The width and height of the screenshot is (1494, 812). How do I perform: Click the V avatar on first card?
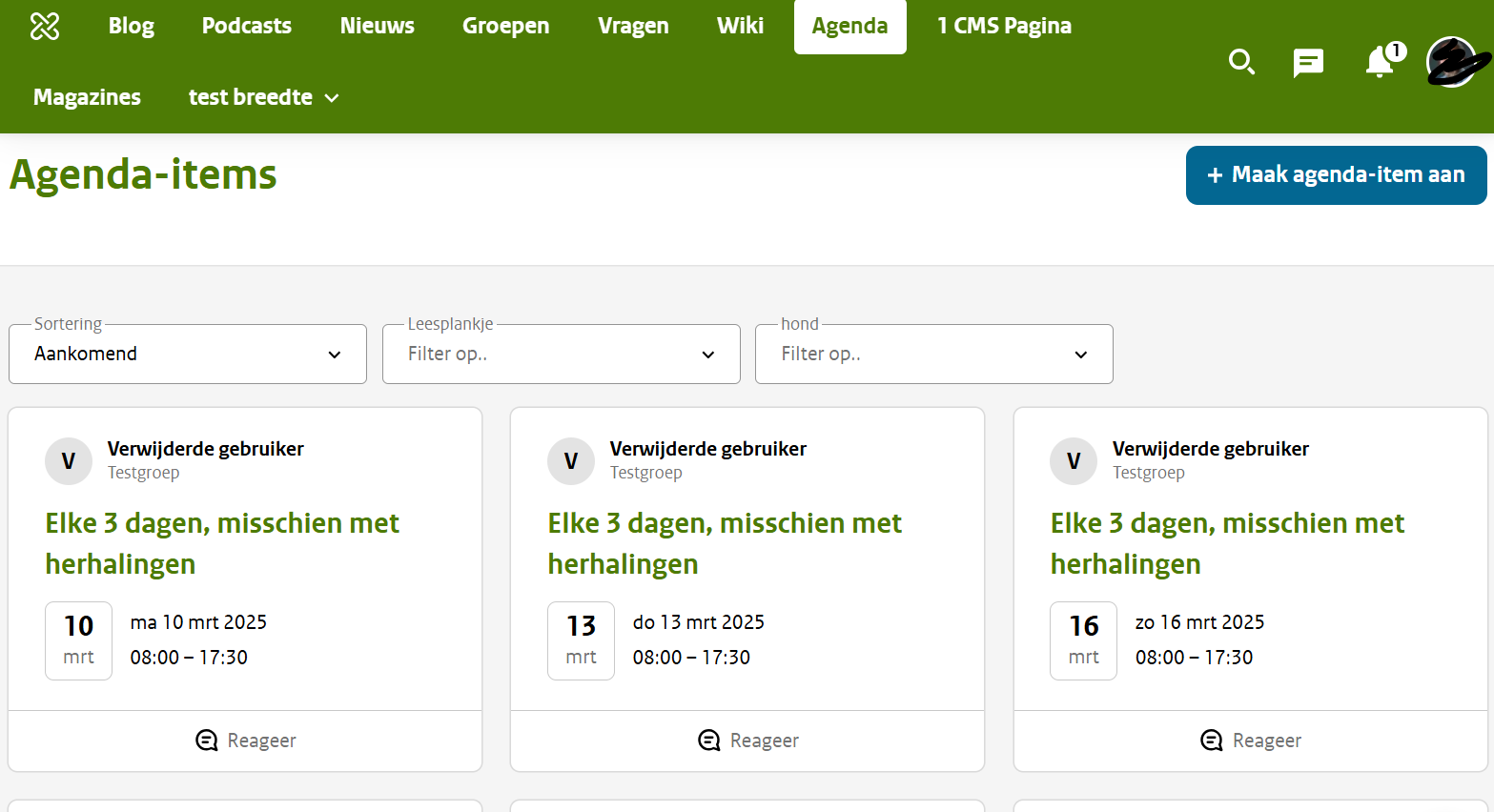click(x=69, y=461)
